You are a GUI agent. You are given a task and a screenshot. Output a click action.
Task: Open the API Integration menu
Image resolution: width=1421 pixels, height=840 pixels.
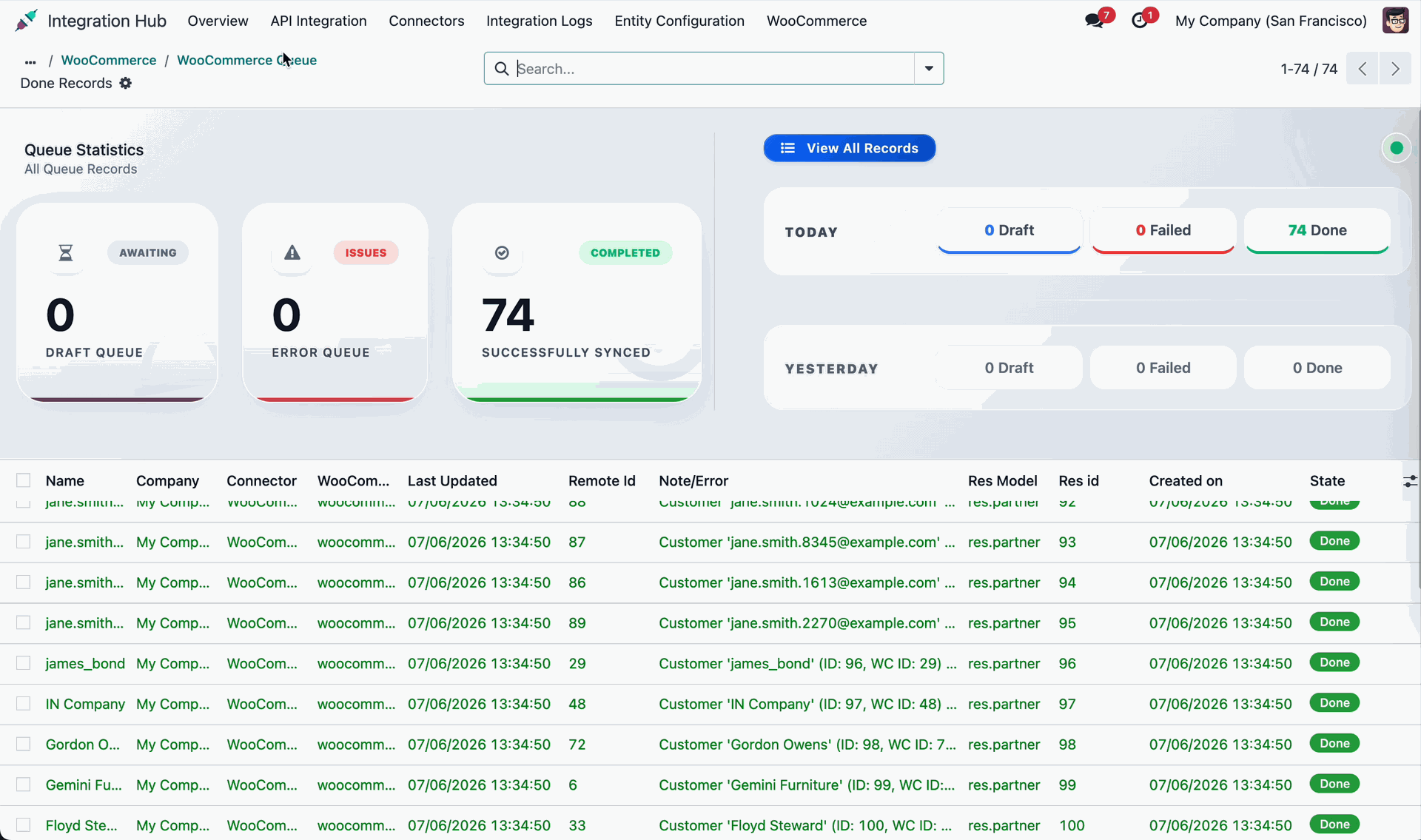click(x=318, y=21)
